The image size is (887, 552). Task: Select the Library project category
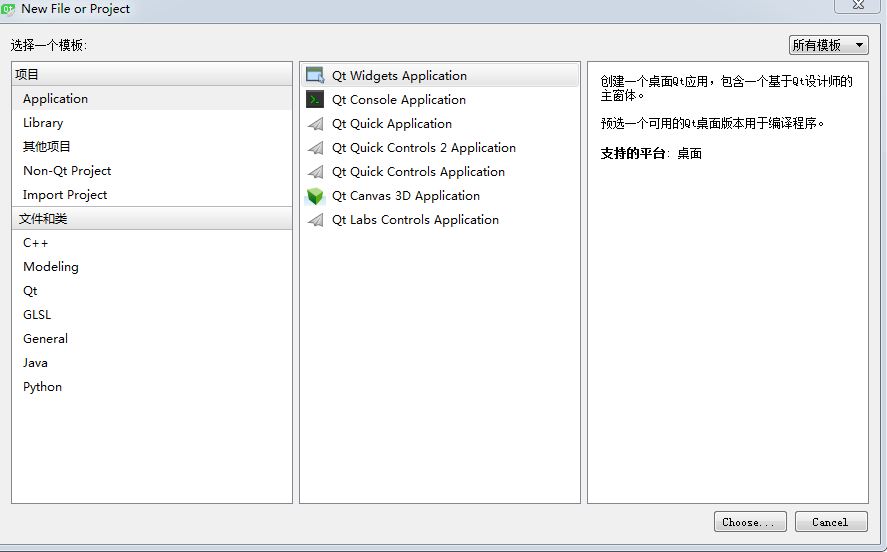coord(43,123)
